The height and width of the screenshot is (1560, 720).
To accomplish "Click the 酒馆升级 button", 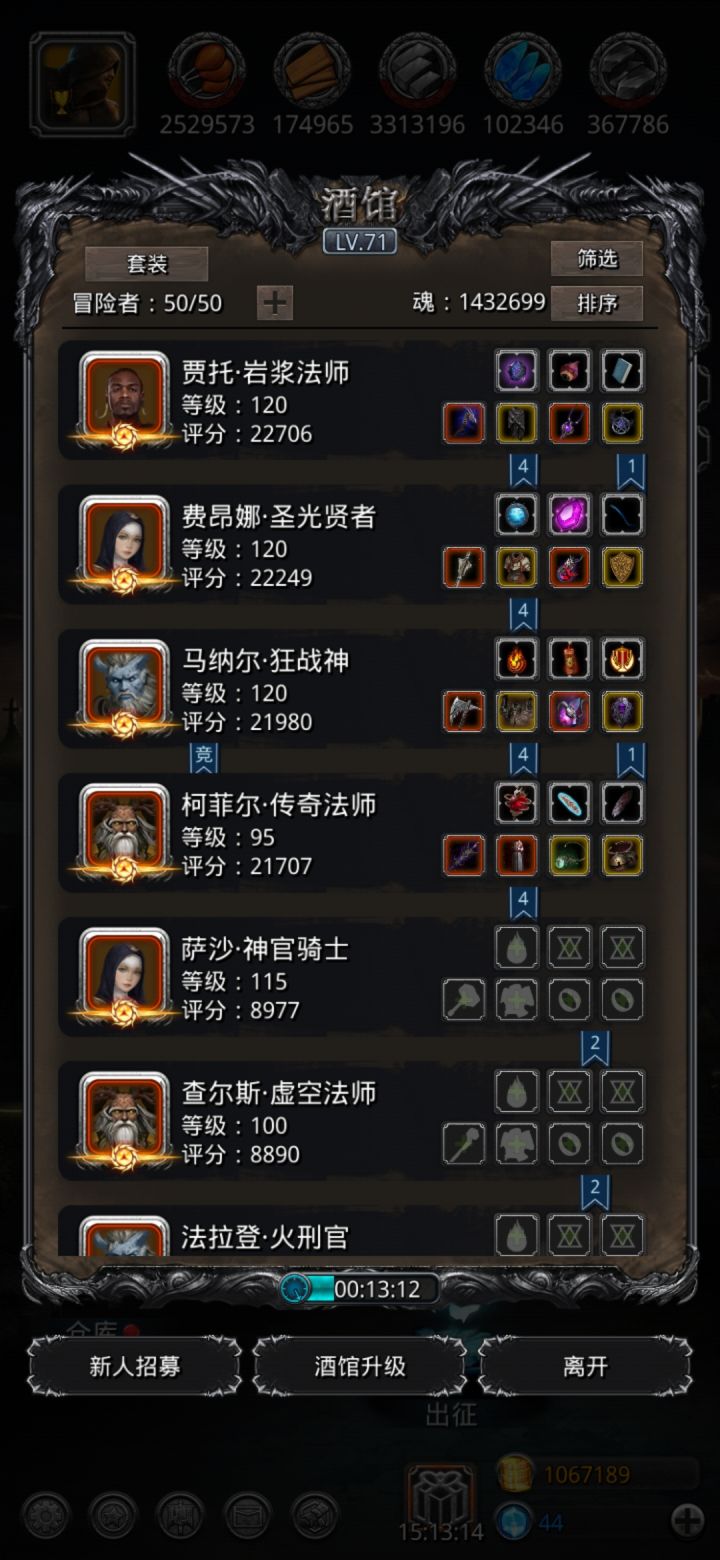I will tap(360, 1366).
